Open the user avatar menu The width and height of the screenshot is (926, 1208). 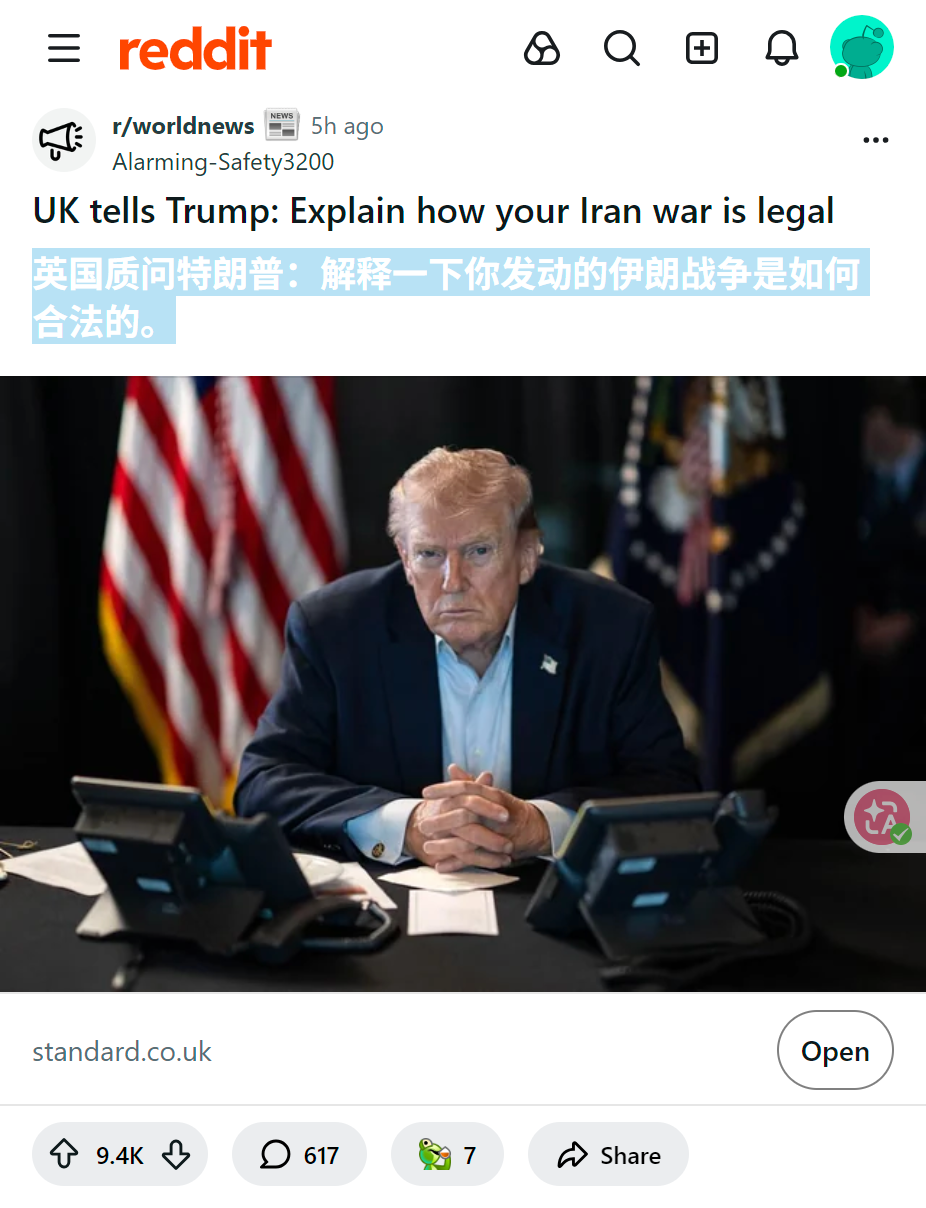(862, 48)
